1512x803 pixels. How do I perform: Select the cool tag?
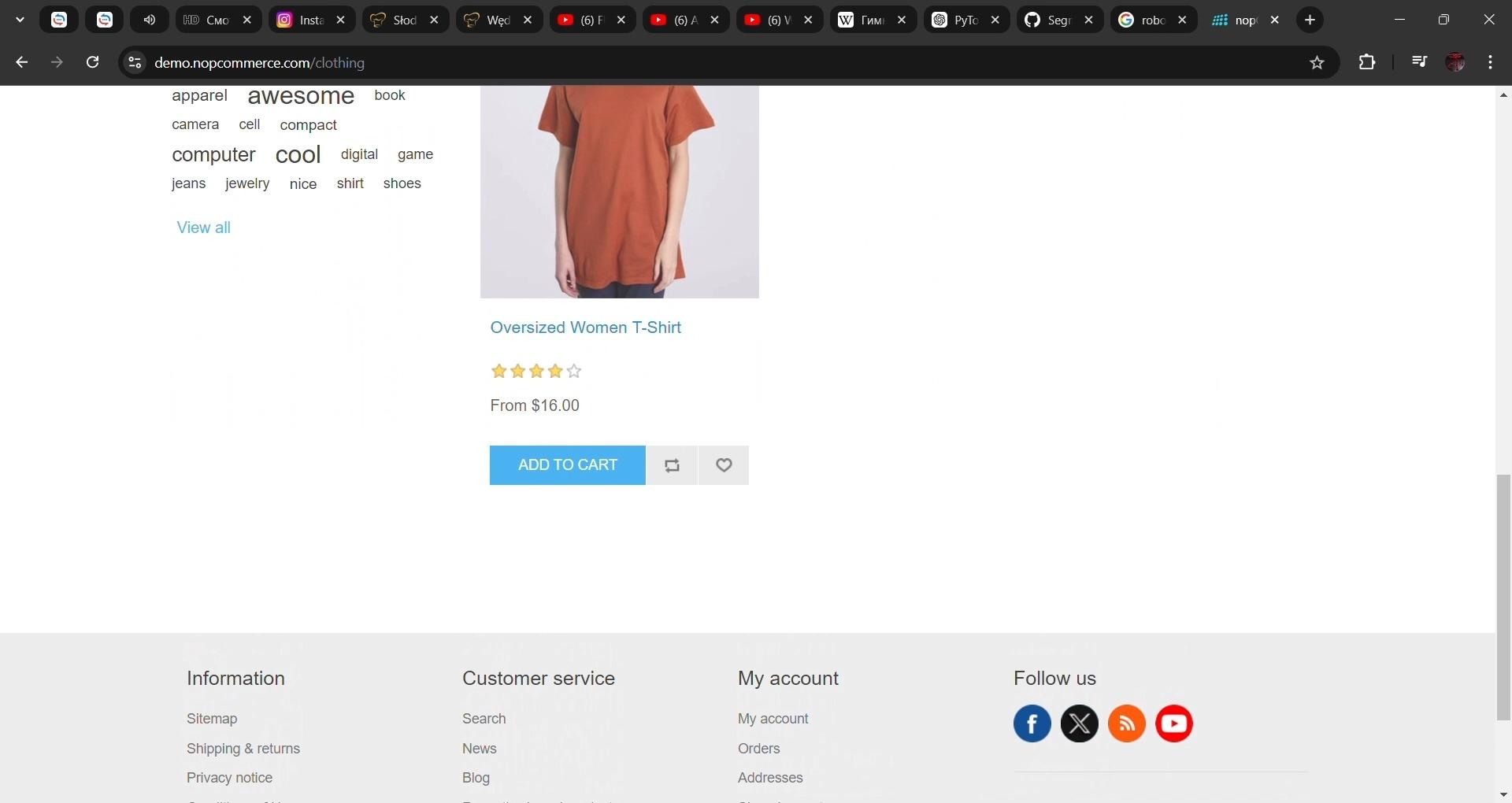(x=298, y=154)
